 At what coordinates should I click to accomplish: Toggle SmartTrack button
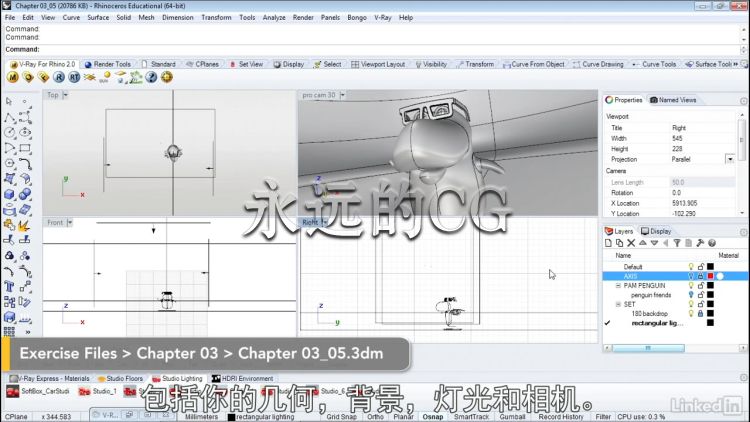coord(471,417)
